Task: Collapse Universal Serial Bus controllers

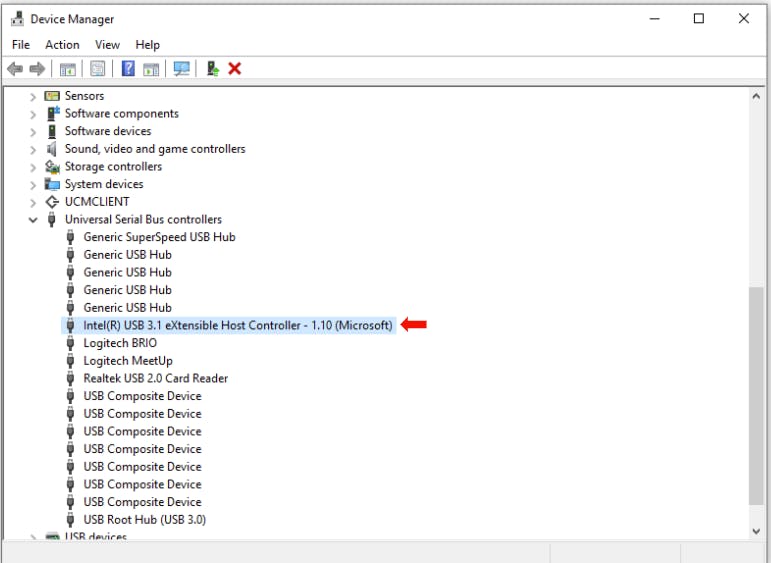Action: tap(33, 220)
